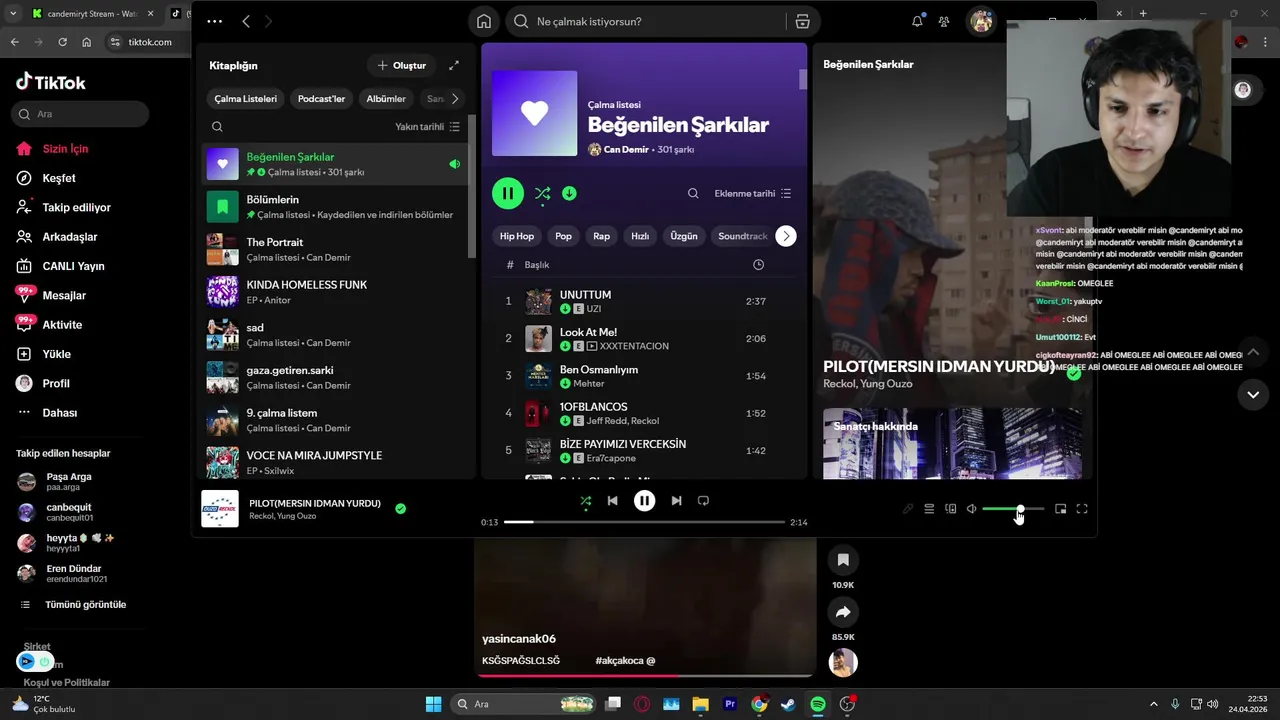Open Connect to a device icon
The width and height of the screenshot is (1280, 720).
(x=950, y=509)
